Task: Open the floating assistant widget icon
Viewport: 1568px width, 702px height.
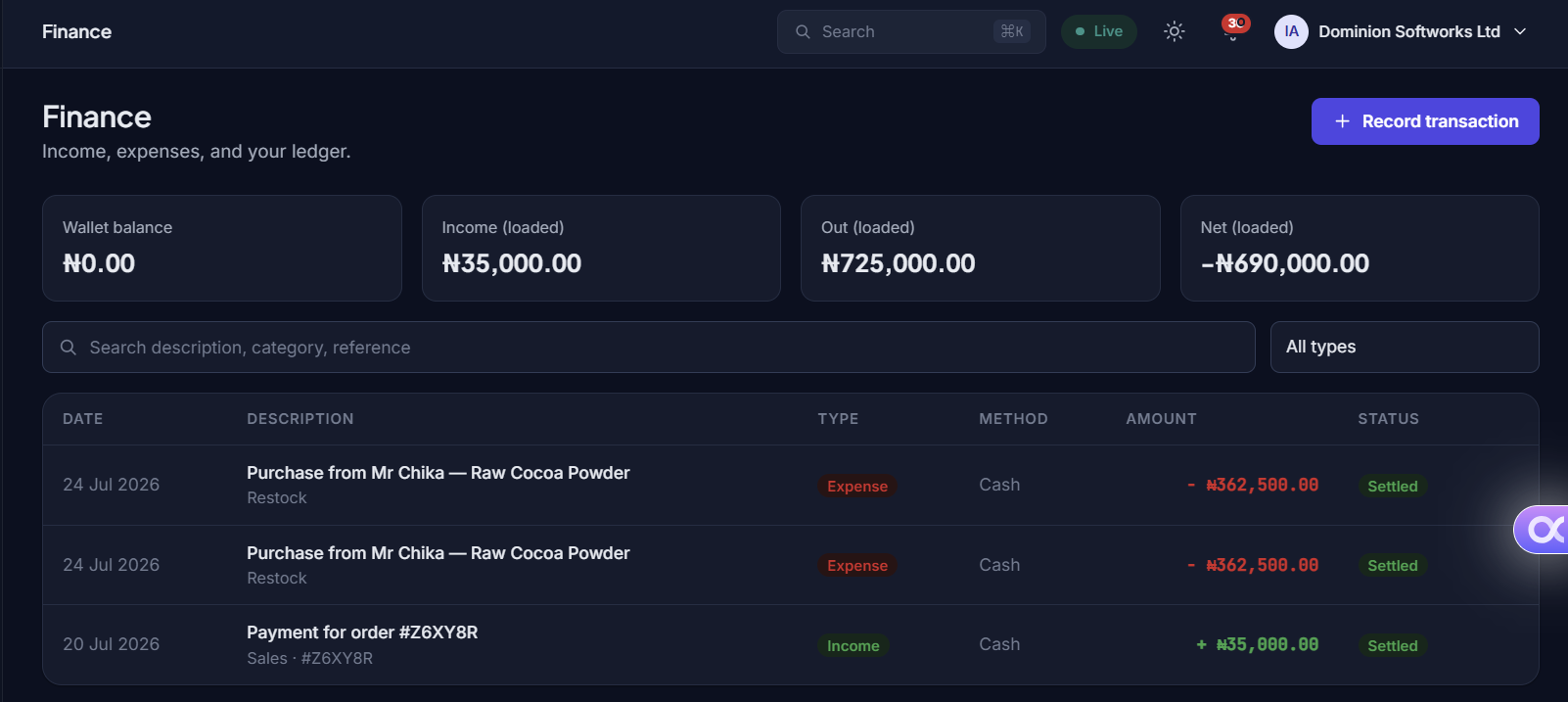Action: (x=1543, y=530)
